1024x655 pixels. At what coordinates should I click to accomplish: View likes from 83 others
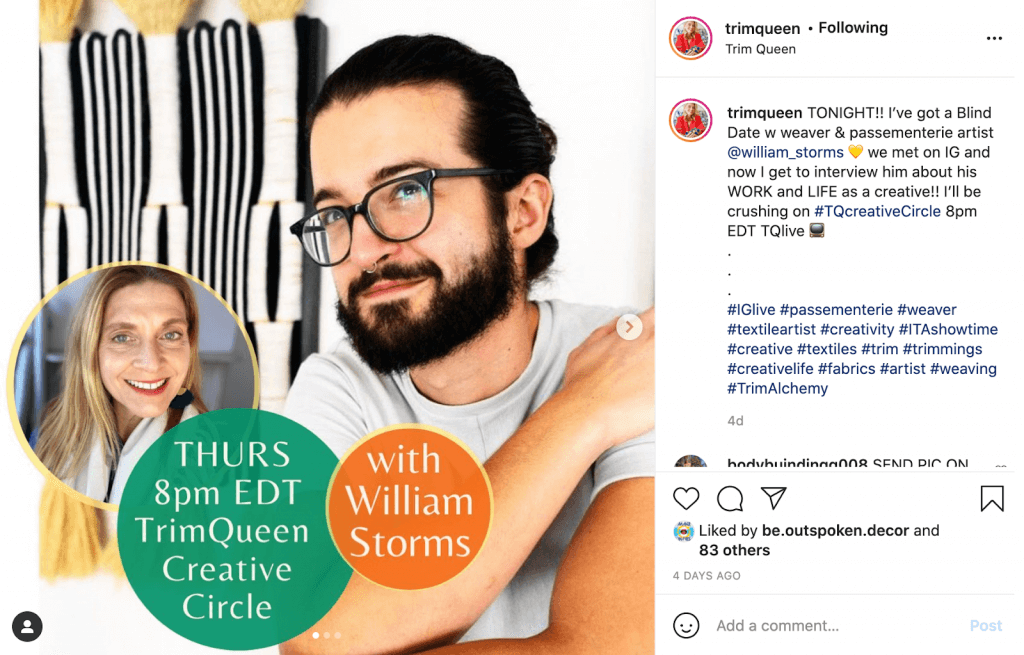pos(734,550)
